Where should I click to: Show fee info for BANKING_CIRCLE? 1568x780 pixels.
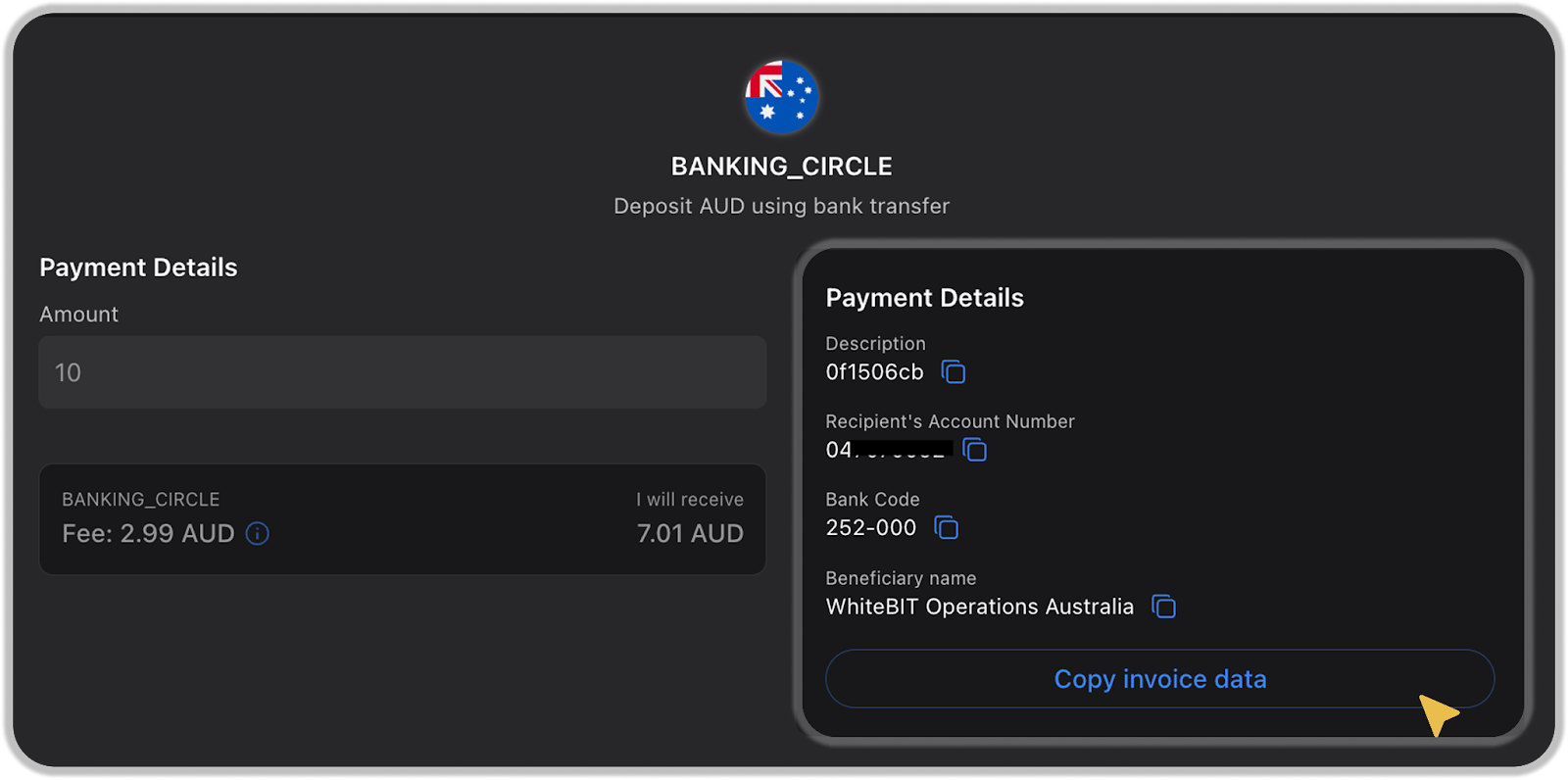click(258, 534)
